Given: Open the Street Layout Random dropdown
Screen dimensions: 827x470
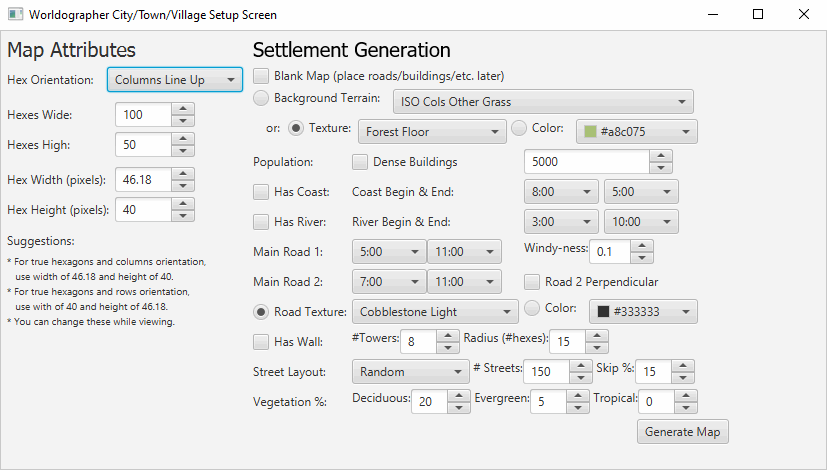Looking at the screenshot, I should (x=411, y=372).
